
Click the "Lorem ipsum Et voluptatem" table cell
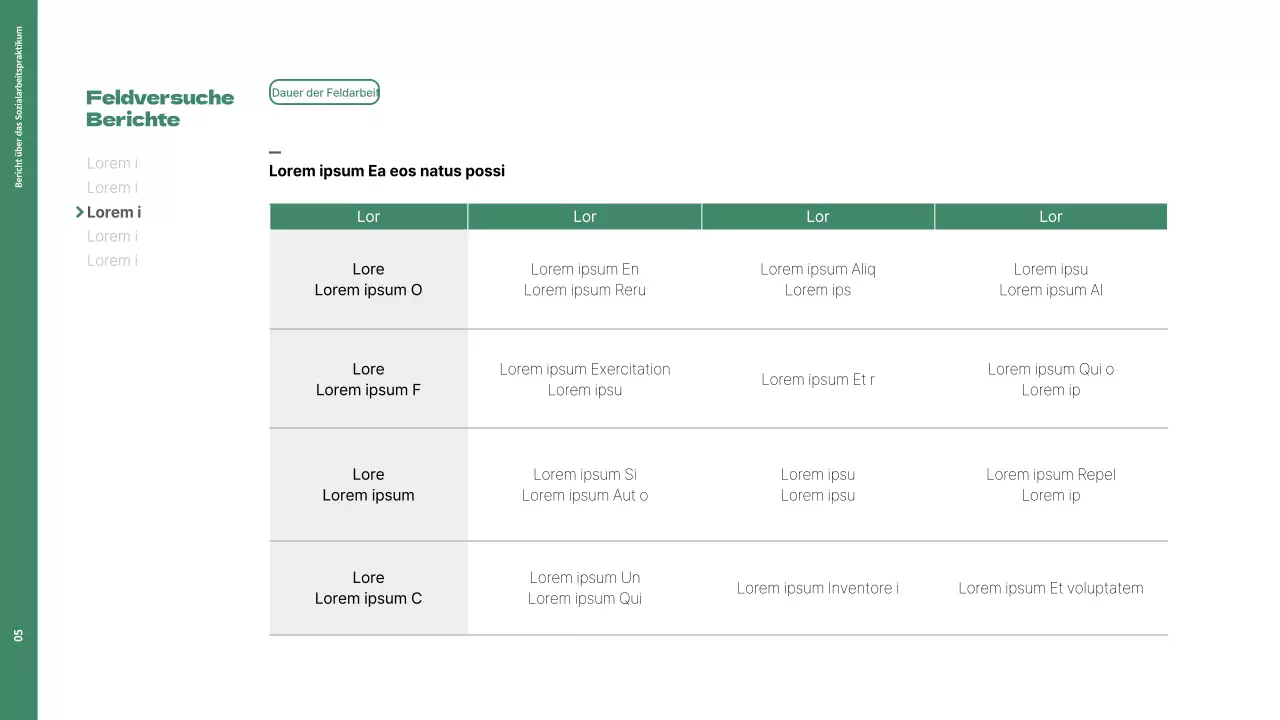point(1051,588)
